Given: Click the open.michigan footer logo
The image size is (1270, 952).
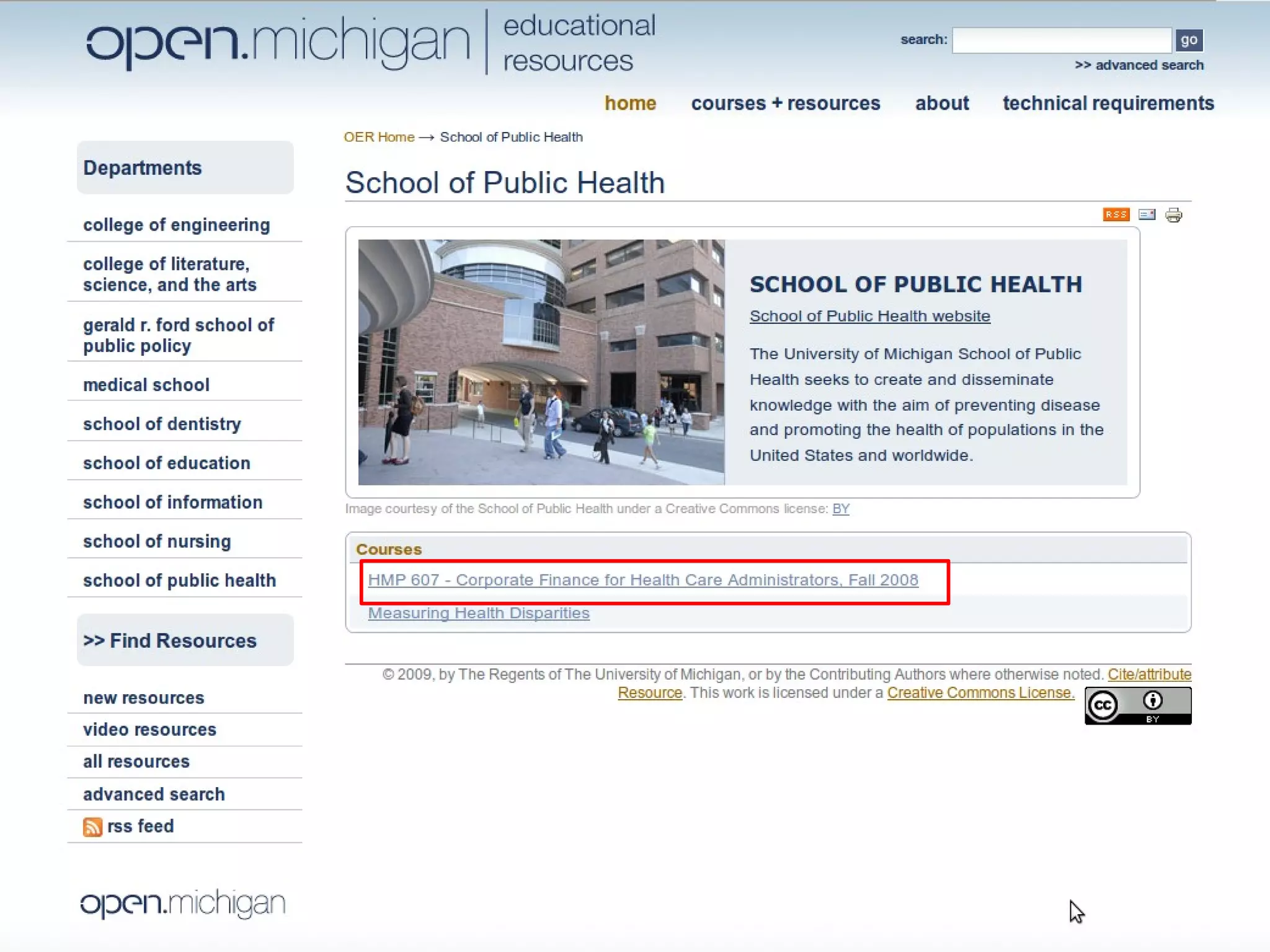Looking at the screenshot, I should click(183, 903).
